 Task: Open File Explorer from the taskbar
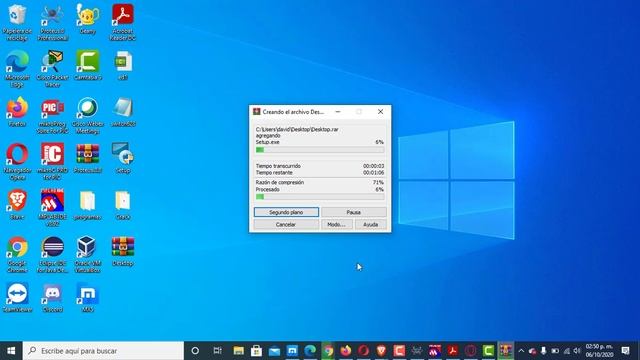(x=239, y=351)
